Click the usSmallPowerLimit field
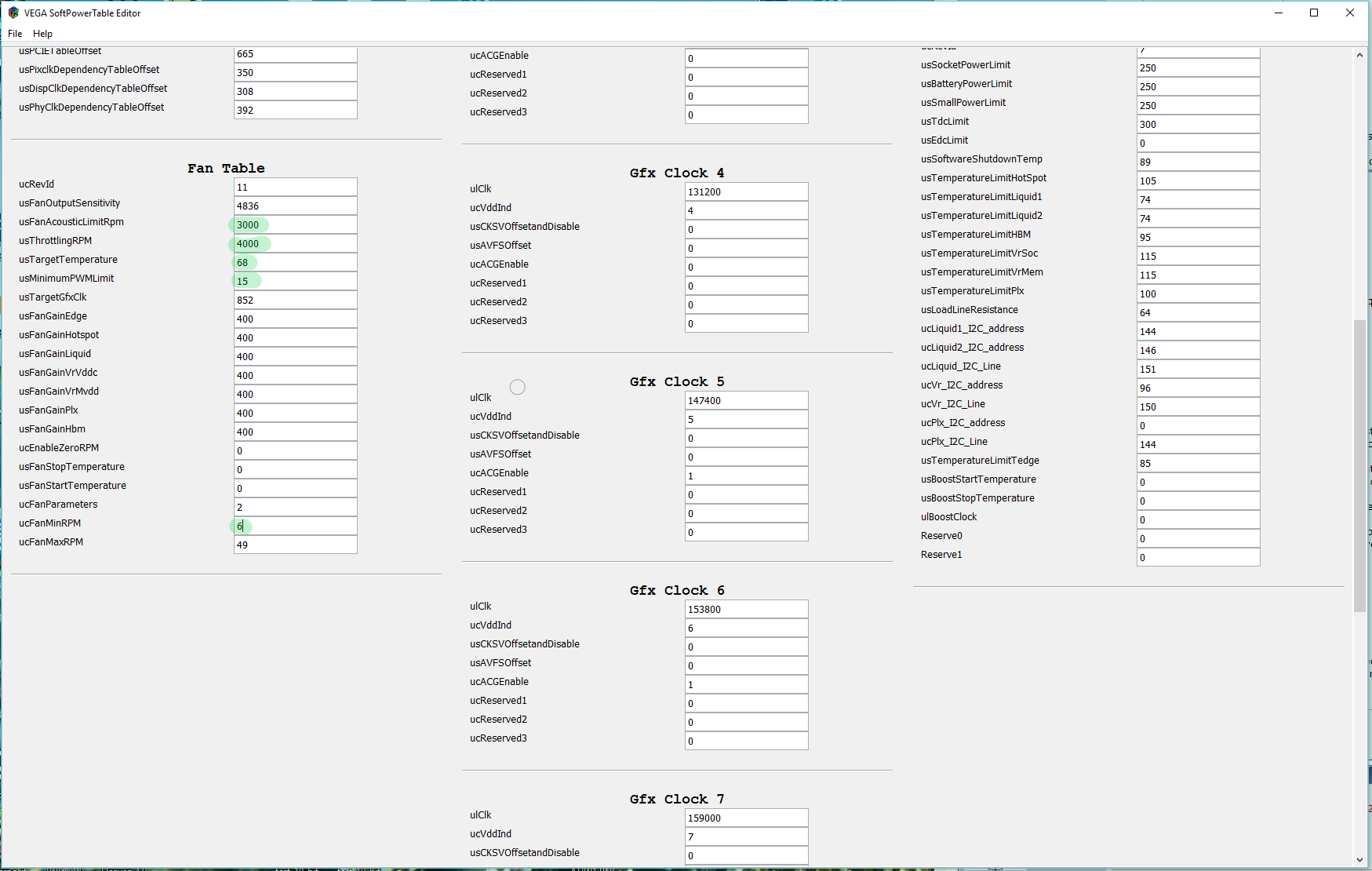Image resolution: width=1372 pixels, height=871 pixels. tap(1199, 105)
